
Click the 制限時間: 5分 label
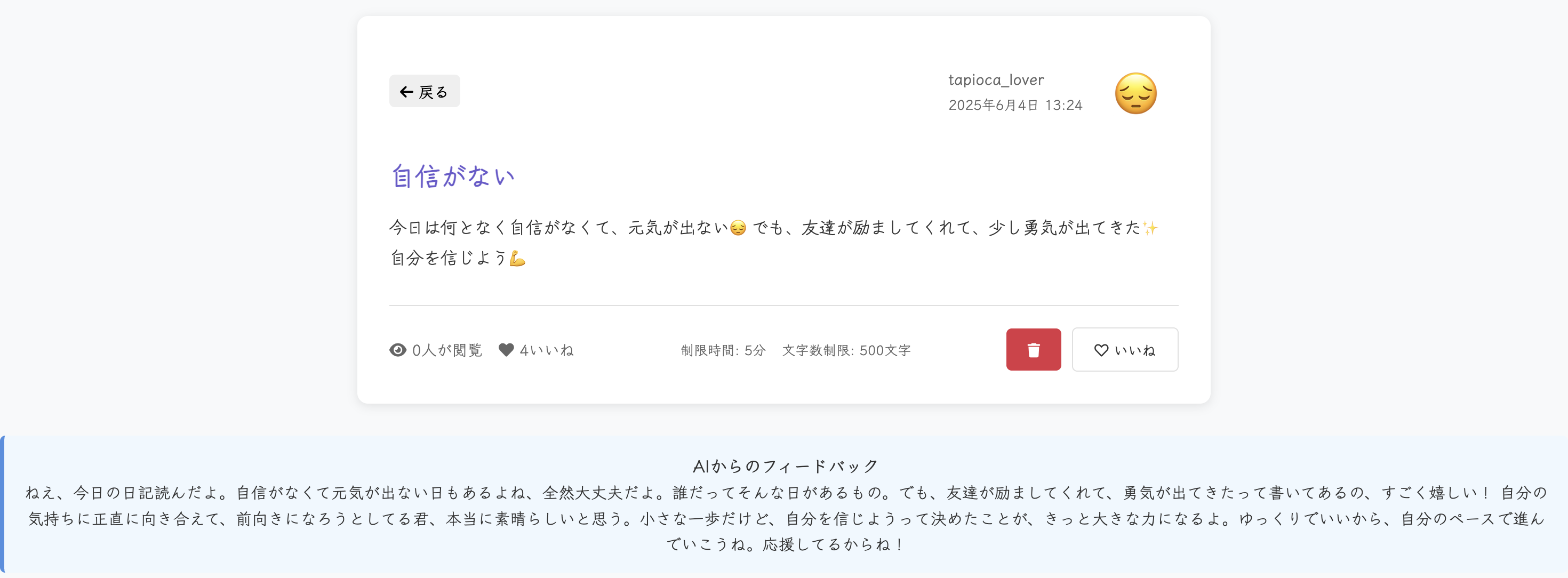(723, 350)
